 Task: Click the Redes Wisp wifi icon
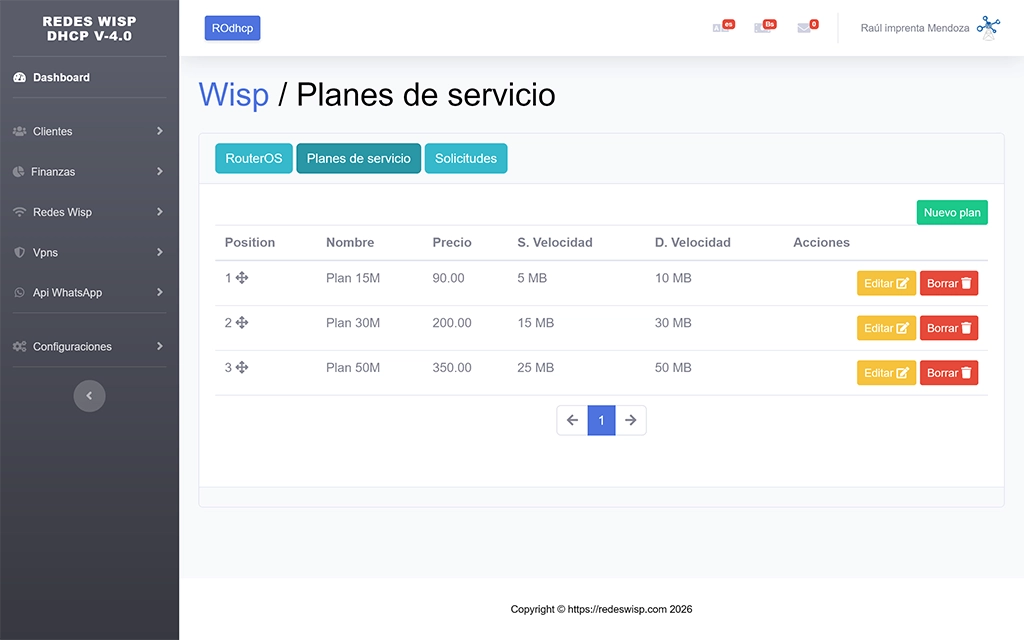pyautogui.click(x=18, y=212)
